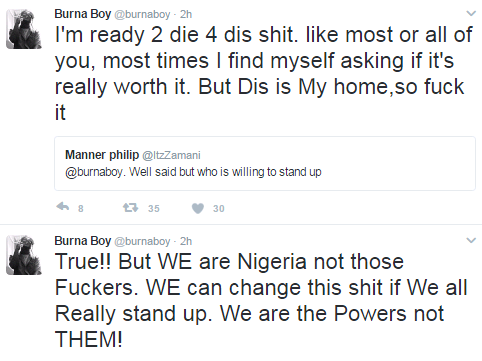
Task: Expand options chevron on second tweet
Action: click(471, 240)
